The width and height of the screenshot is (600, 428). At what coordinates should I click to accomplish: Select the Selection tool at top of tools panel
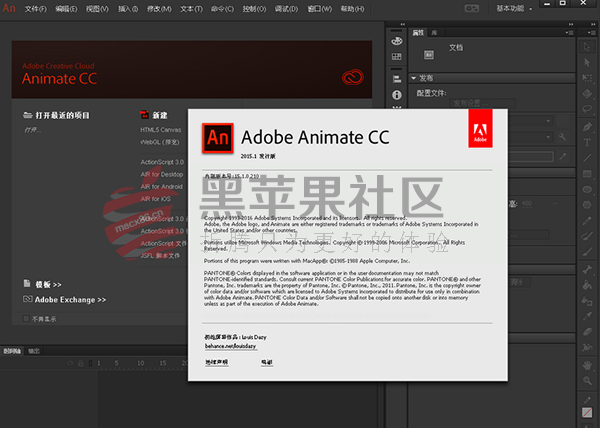pyautogui.click(x=587, y=47)
